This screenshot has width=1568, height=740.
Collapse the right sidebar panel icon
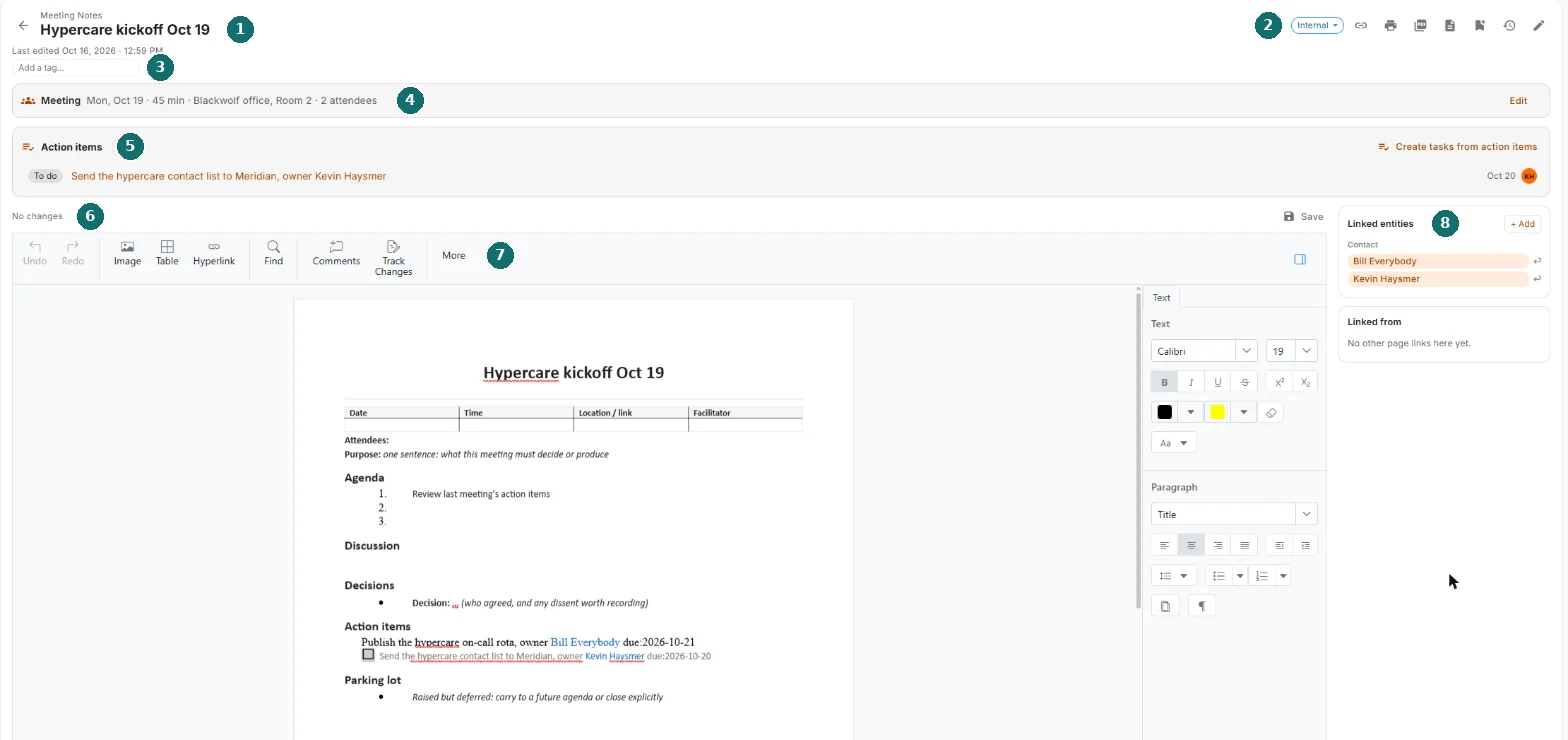(1300, 259)
